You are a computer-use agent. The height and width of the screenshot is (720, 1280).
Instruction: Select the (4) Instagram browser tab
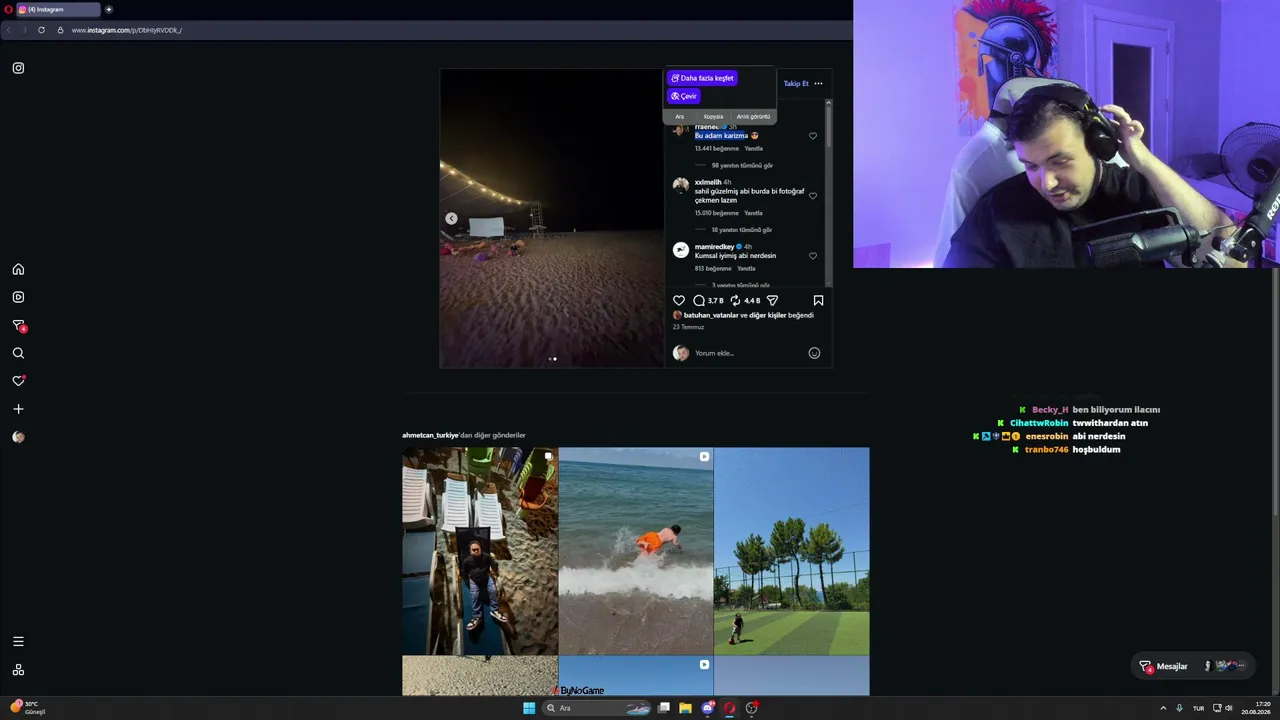58,9
